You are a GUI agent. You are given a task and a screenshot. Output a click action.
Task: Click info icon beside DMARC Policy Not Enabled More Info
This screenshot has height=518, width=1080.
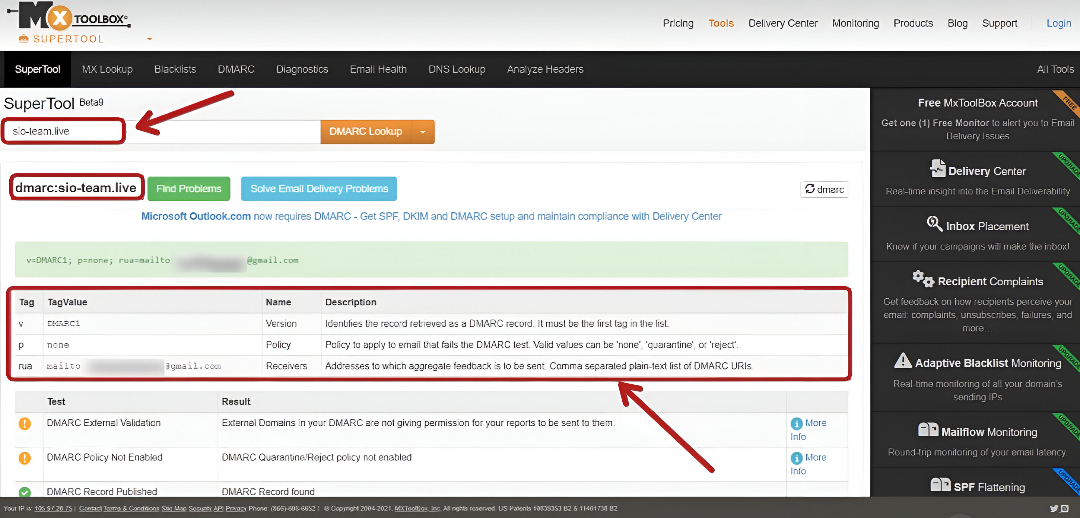tap(796, 458)
